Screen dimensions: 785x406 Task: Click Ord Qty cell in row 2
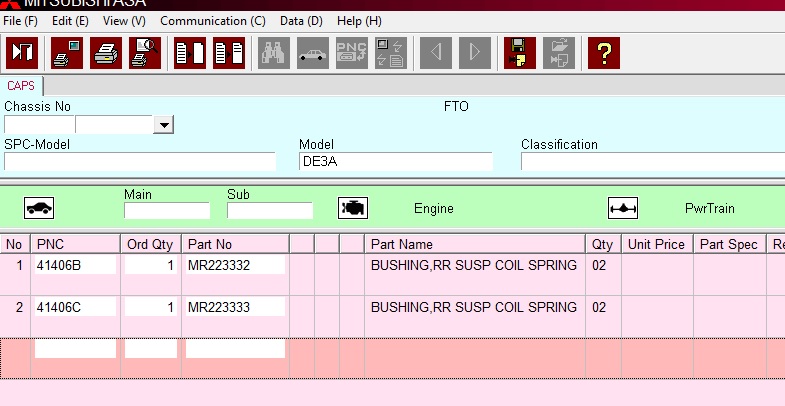point(151,306)
